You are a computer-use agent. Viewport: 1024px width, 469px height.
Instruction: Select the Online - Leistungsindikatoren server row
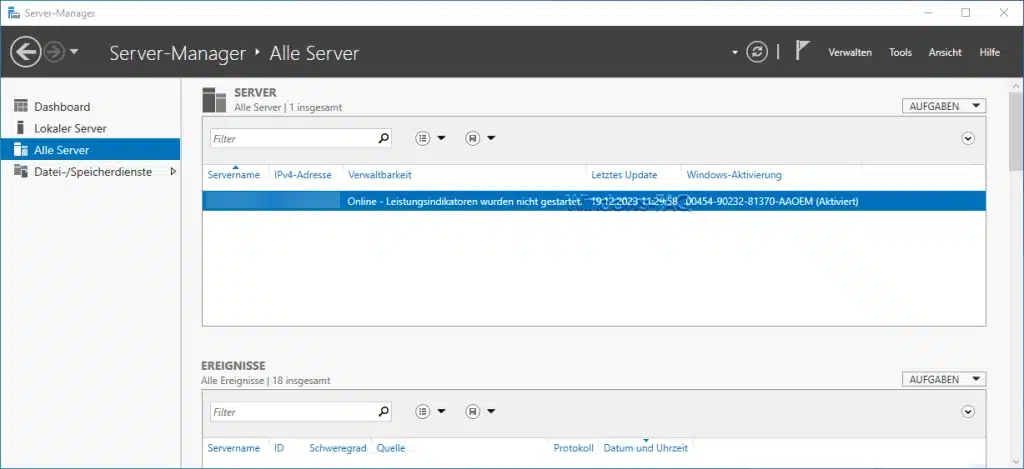[x=594, y=201]
